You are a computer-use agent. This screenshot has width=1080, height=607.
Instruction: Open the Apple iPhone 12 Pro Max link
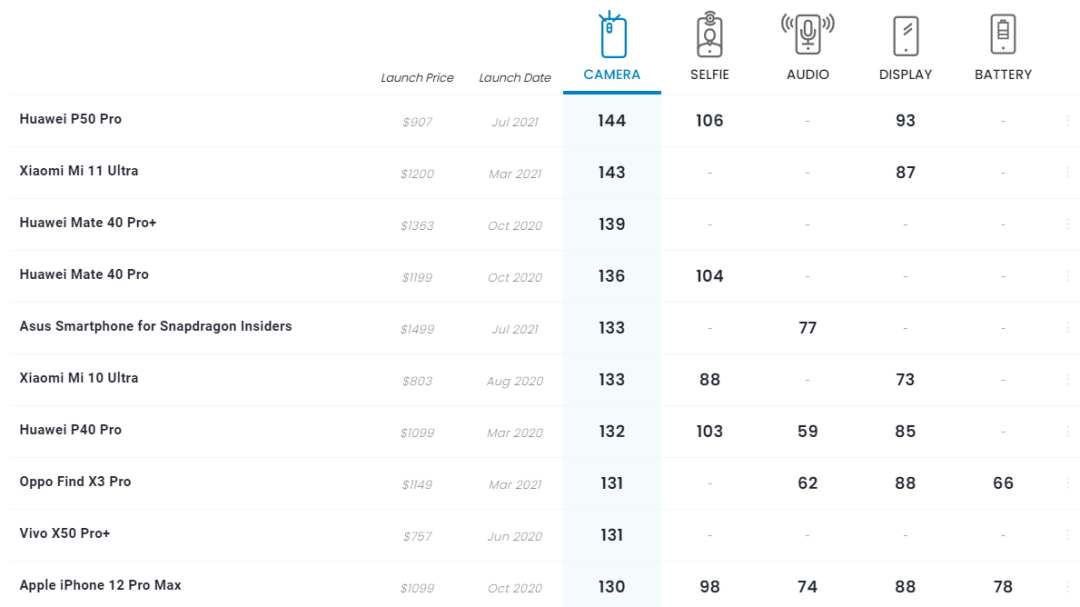(100, 585)
